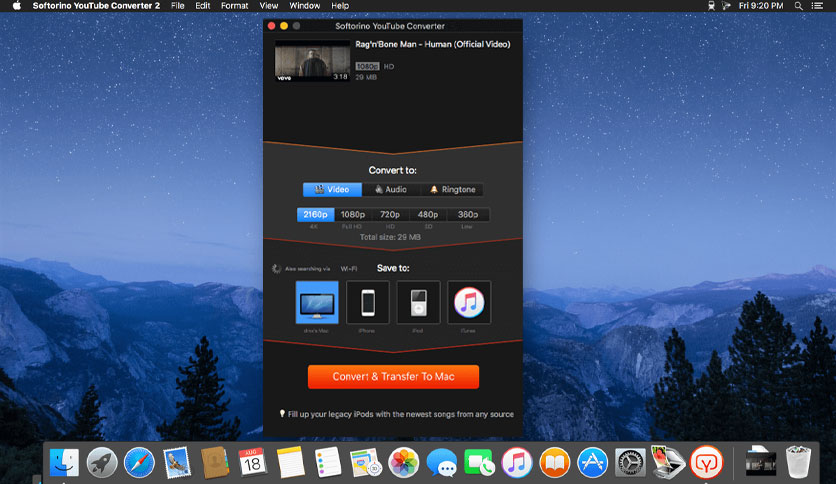Open the Format menu
The width and height of the screenshot is (836, 484).
click(235, 6)
